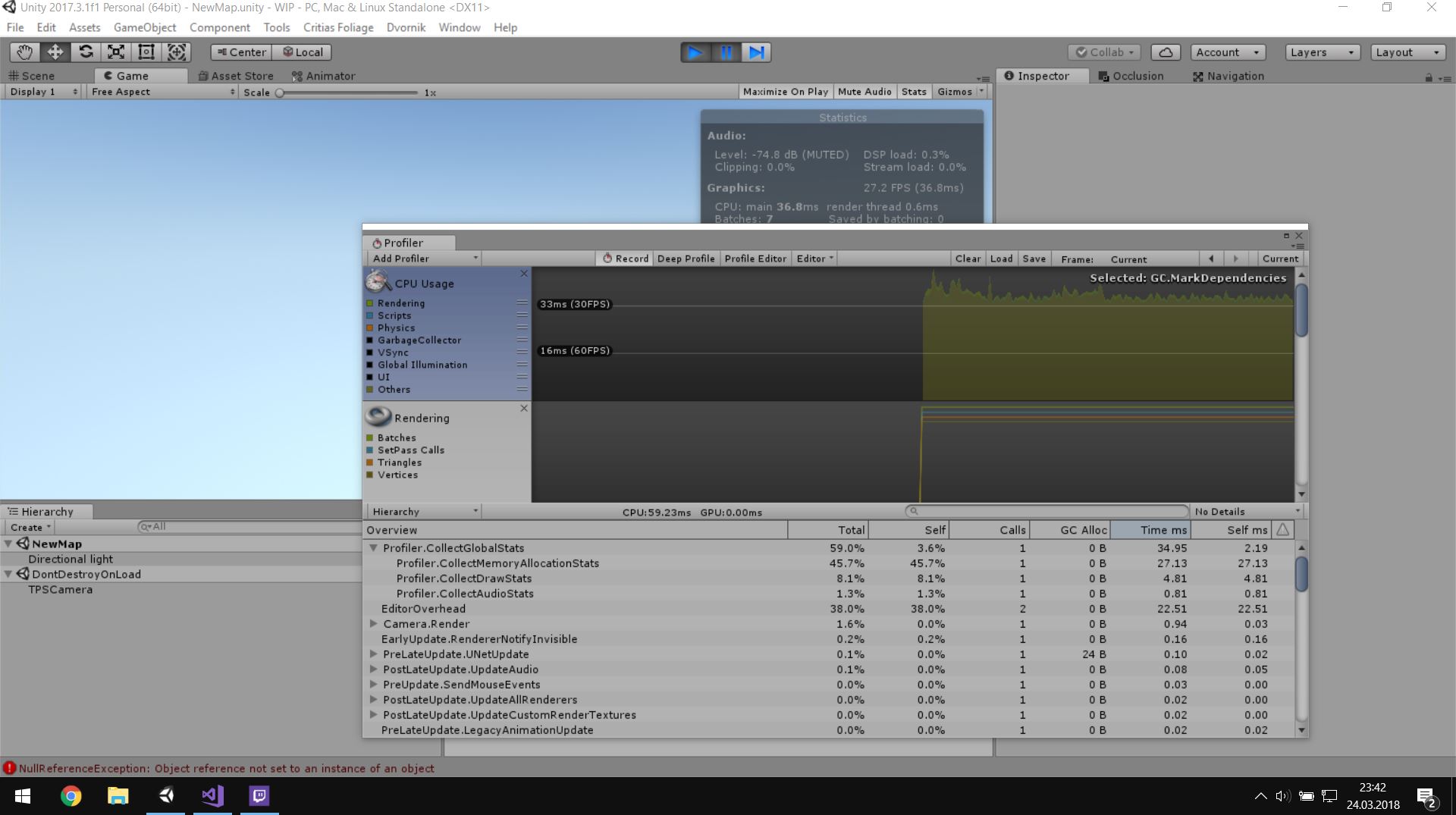Enable Deep Profile in the Profiler
This screenshot has width=1456, height=815.
point(685,259)
